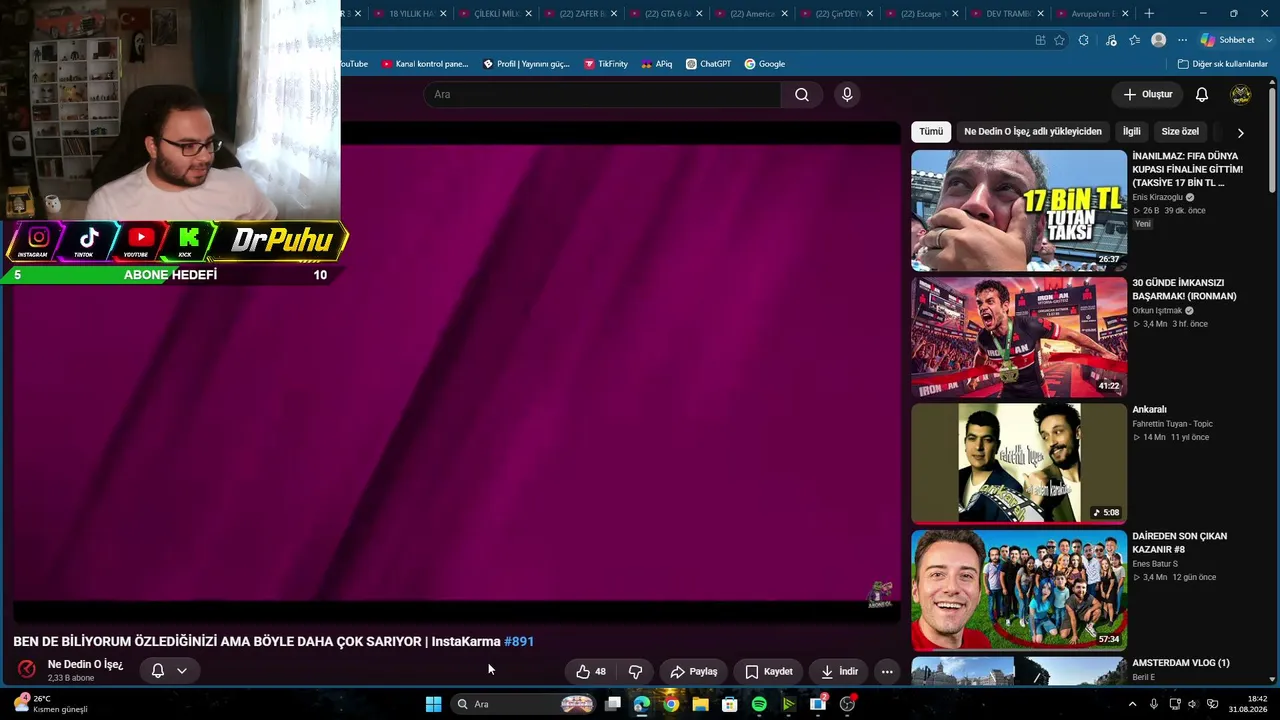Viewport: 1280px width, 720px height.
Task: Click the Kaydet save button
Action: (768, 671)
